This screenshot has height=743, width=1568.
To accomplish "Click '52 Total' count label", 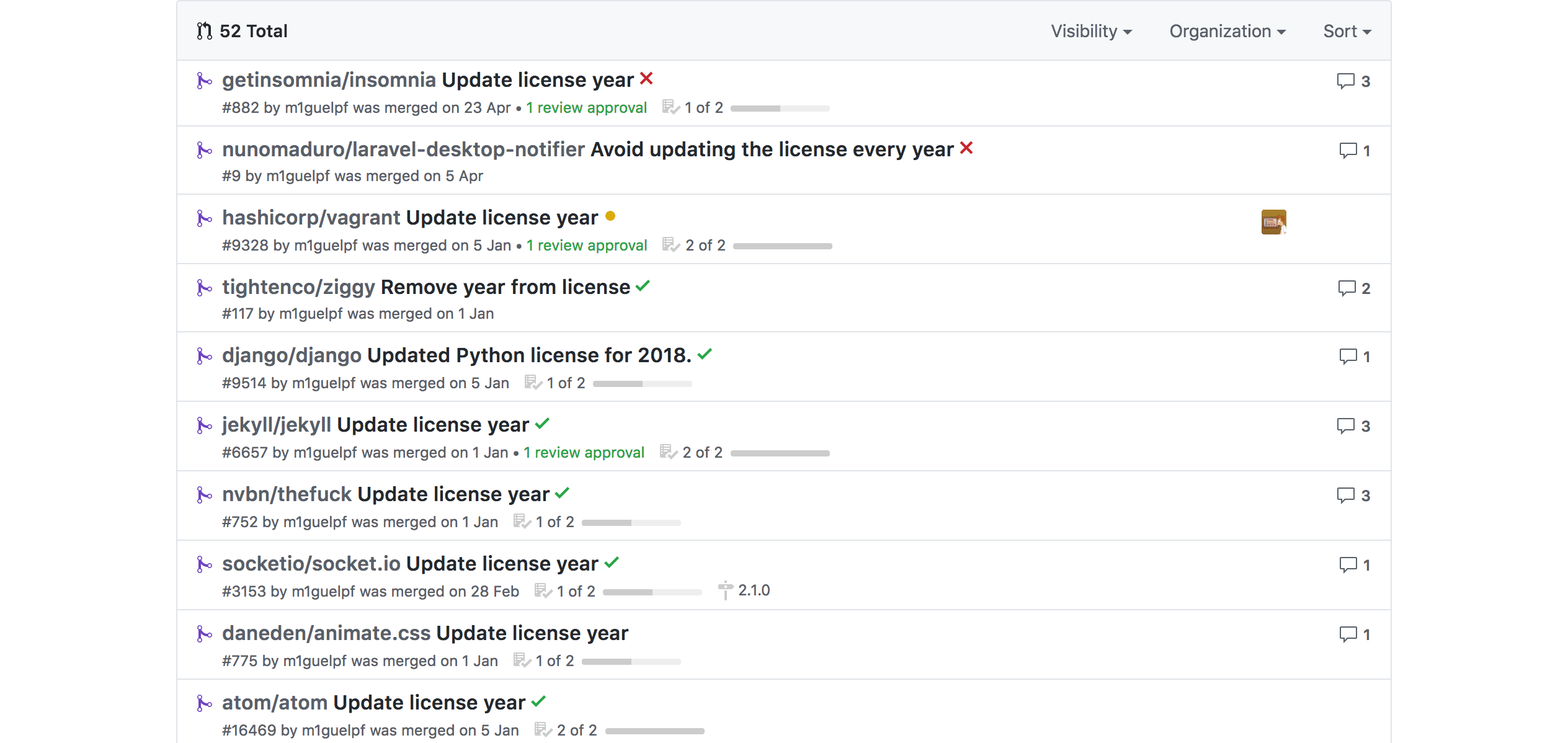I will click(254, 31).
